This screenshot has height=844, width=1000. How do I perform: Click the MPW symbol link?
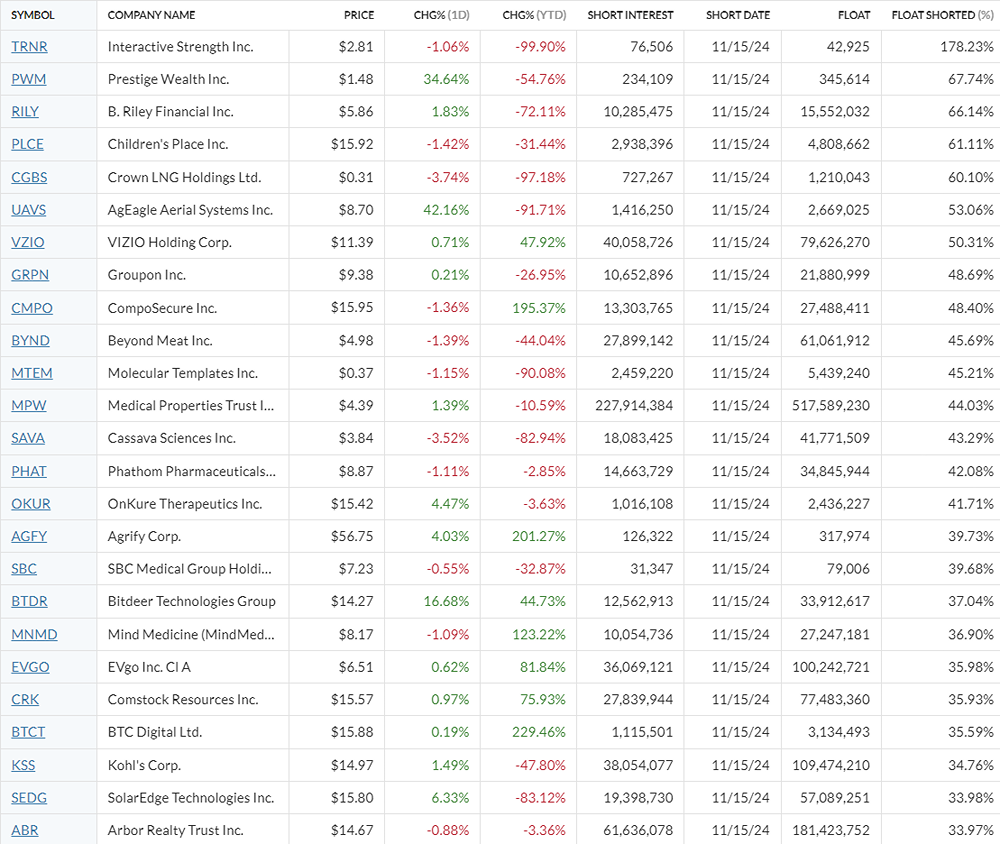pos(28,405)
